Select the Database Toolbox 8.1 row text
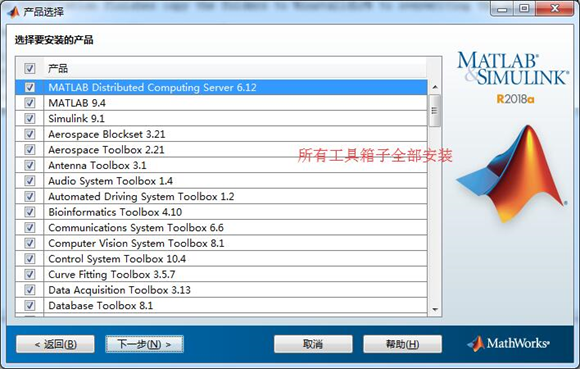The height and width of the screenshot is (369, 580). click(x=101, y=305)
